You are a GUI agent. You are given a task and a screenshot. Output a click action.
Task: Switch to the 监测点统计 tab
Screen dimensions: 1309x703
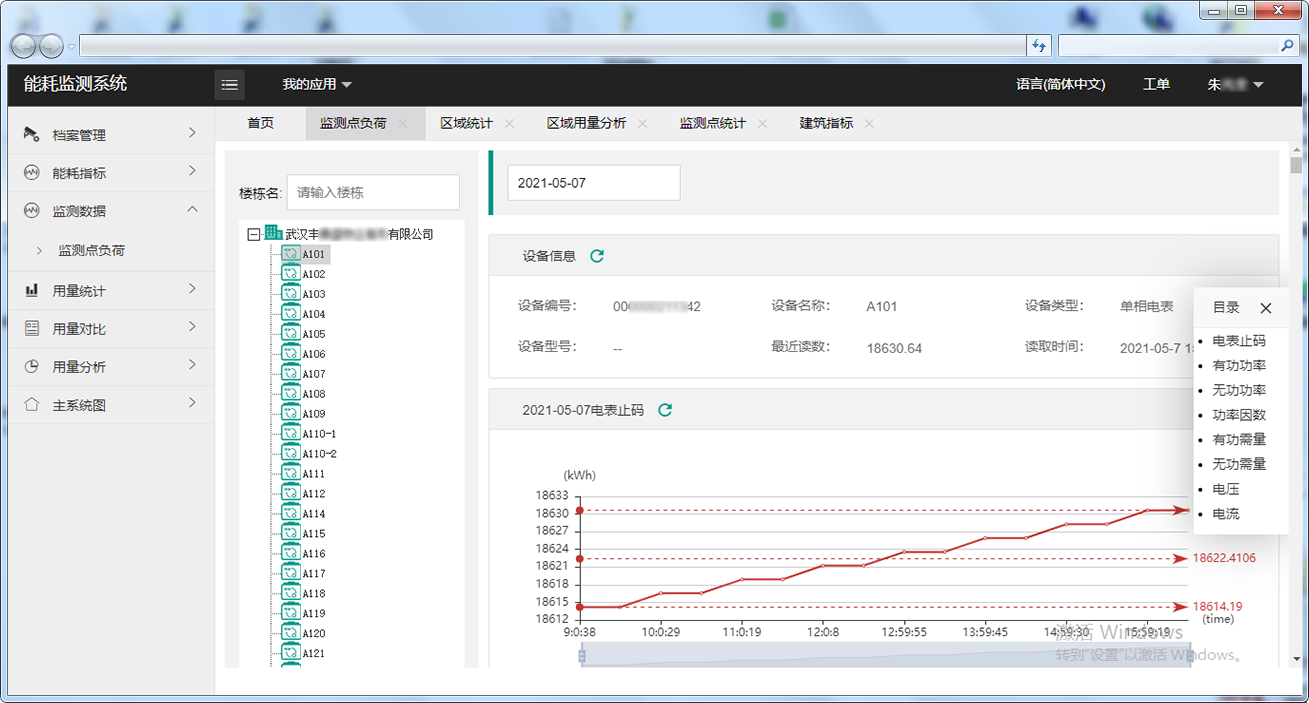coord(713,123)
